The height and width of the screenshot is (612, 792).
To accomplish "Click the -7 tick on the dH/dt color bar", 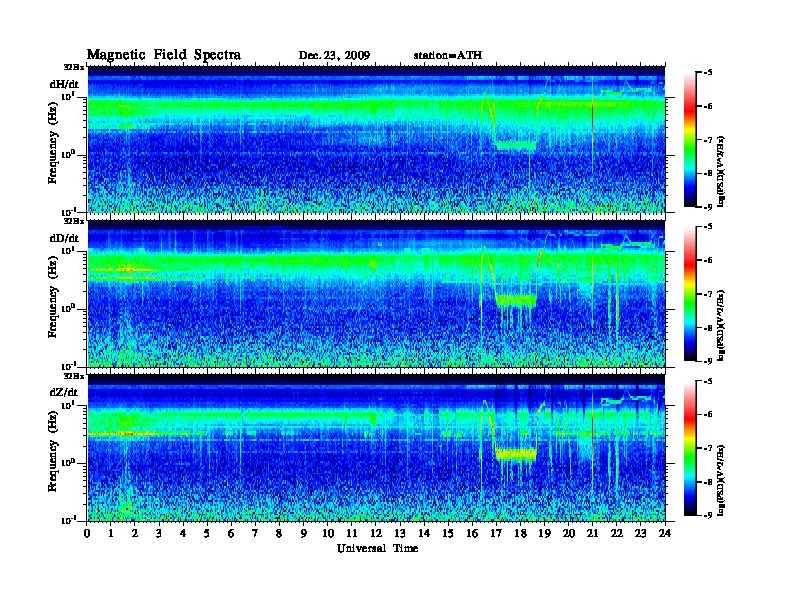I will click(708, 140).
